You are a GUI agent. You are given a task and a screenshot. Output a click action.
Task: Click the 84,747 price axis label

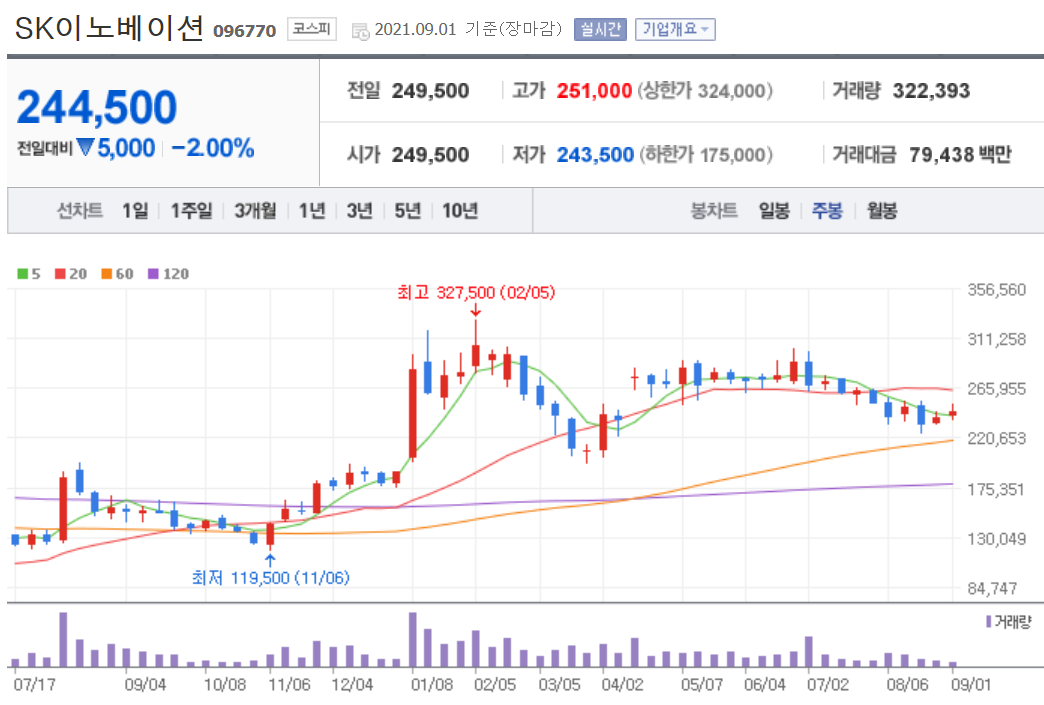point(992,588)
